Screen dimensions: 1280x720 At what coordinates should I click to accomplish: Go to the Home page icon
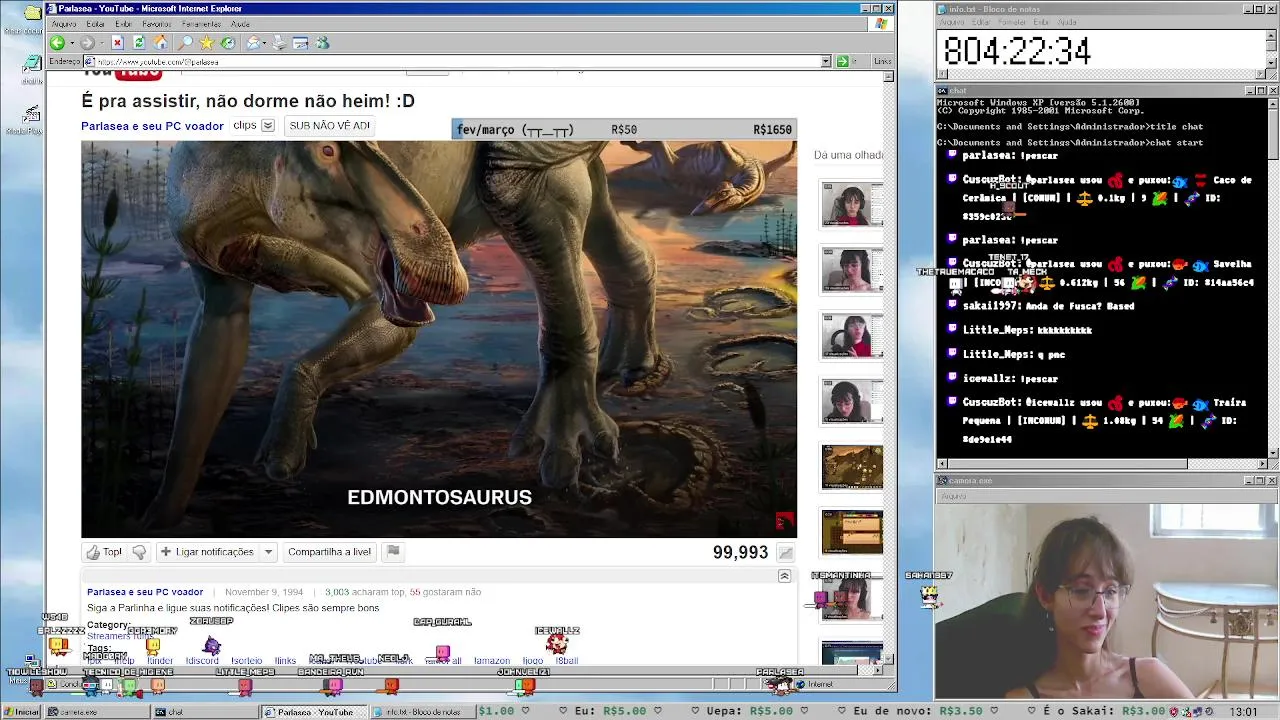tap(160, 43)
